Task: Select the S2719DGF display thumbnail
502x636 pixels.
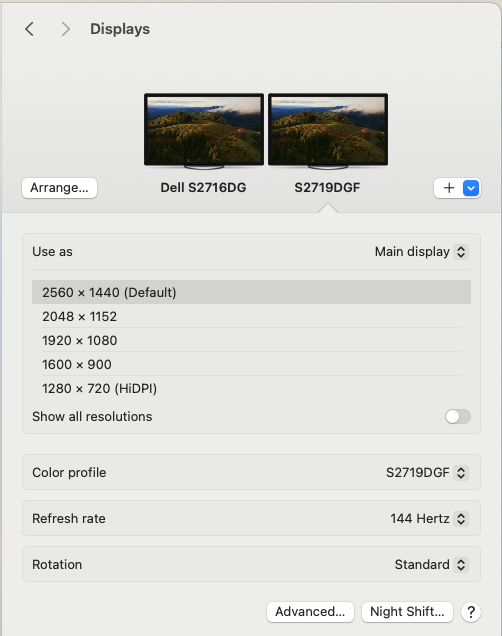Action: pyautogui.click(x=328, y=130)
